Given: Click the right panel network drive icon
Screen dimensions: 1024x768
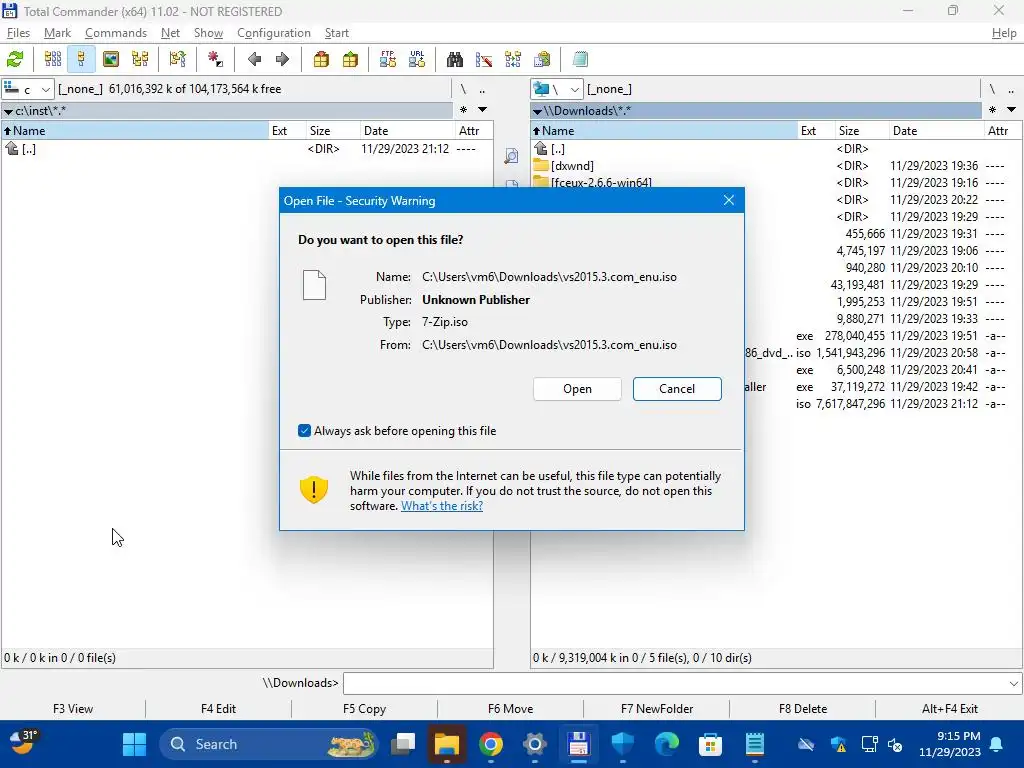Looking at the screenshot, I should (541, 89).
